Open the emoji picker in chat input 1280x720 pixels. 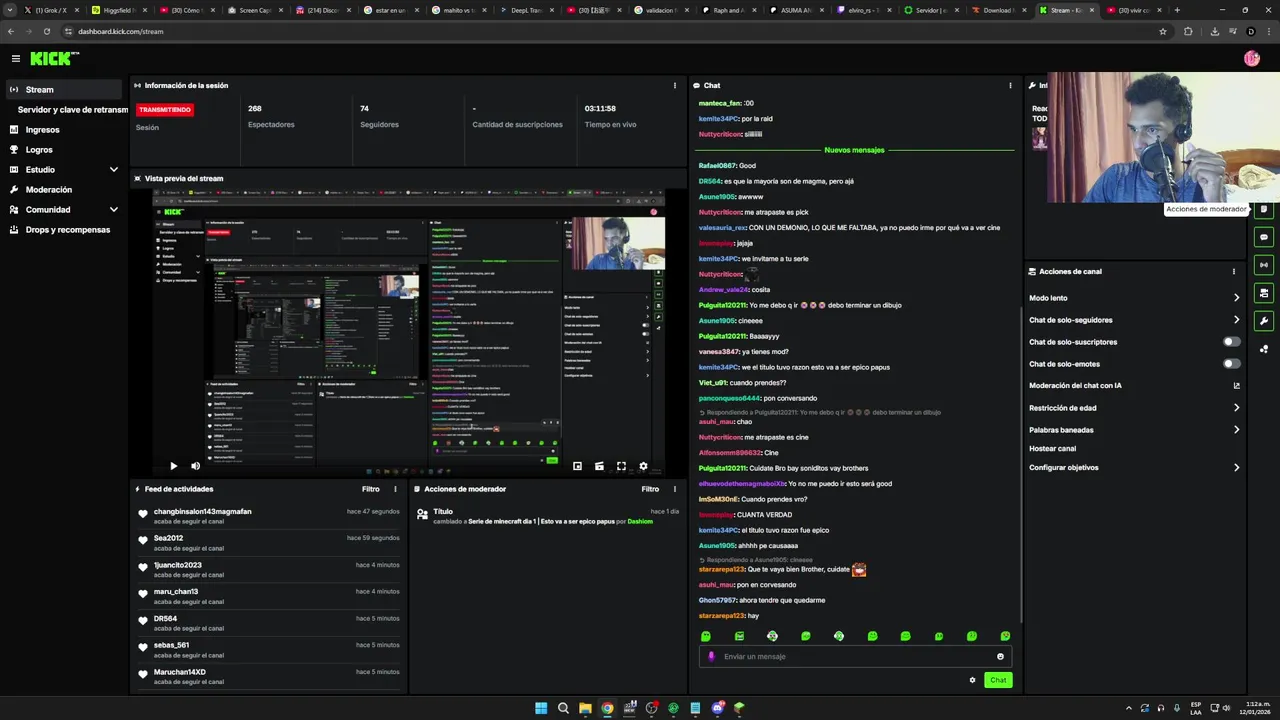click(x=1000, y=657)
